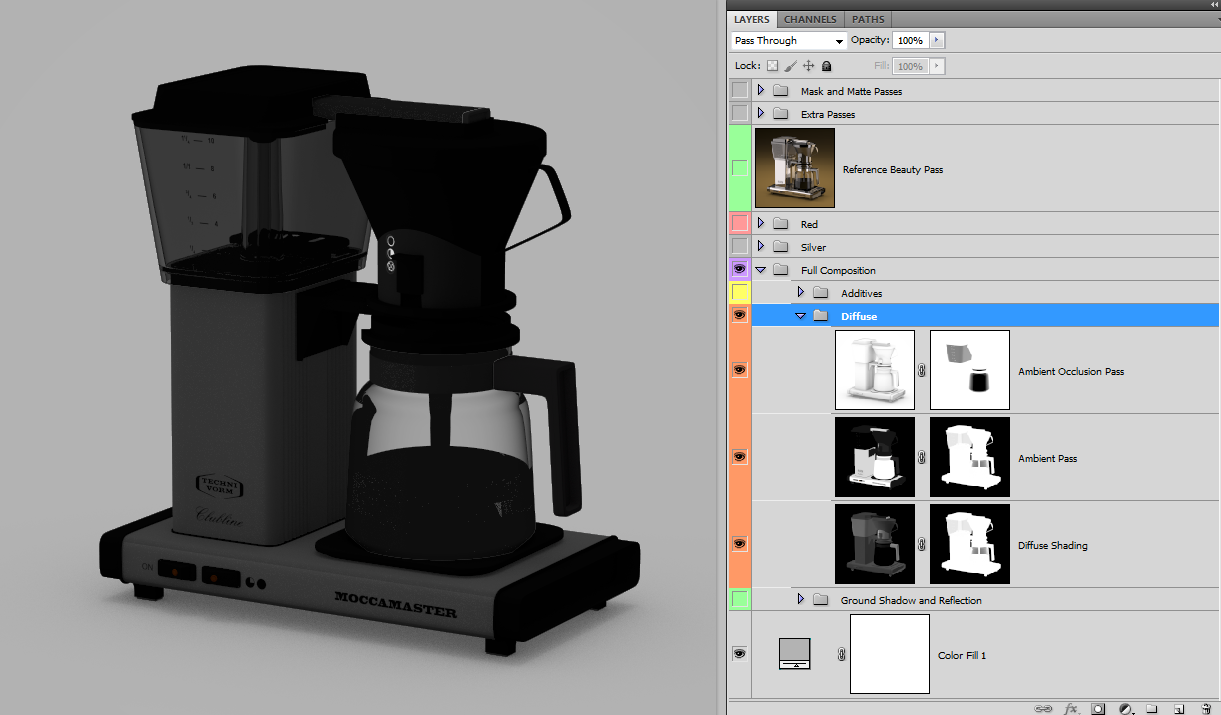Open the Fill slider arrow
Image resolution: width=1221 pixels, height=715 pixels.
click(937, 66)
